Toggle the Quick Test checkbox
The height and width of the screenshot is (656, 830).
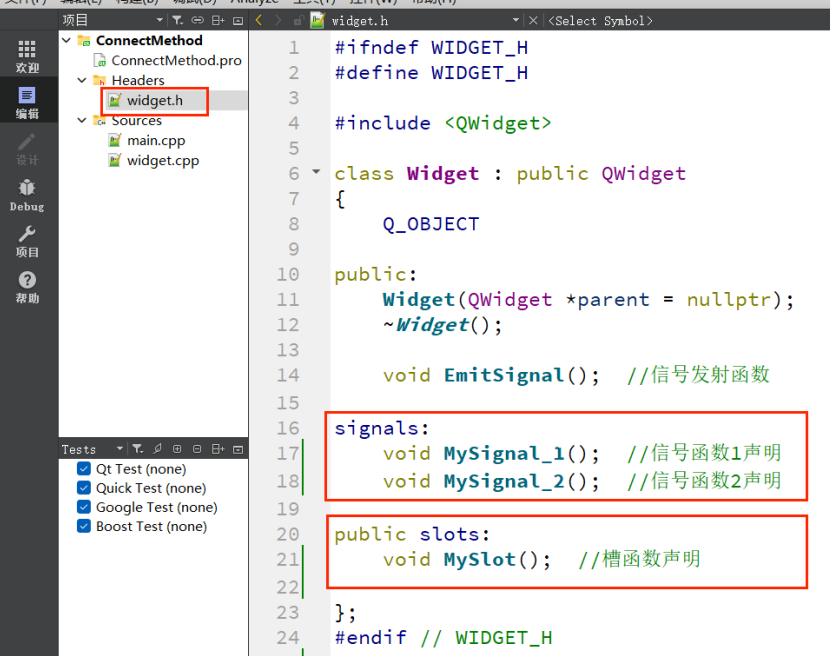tap(84, 488)
